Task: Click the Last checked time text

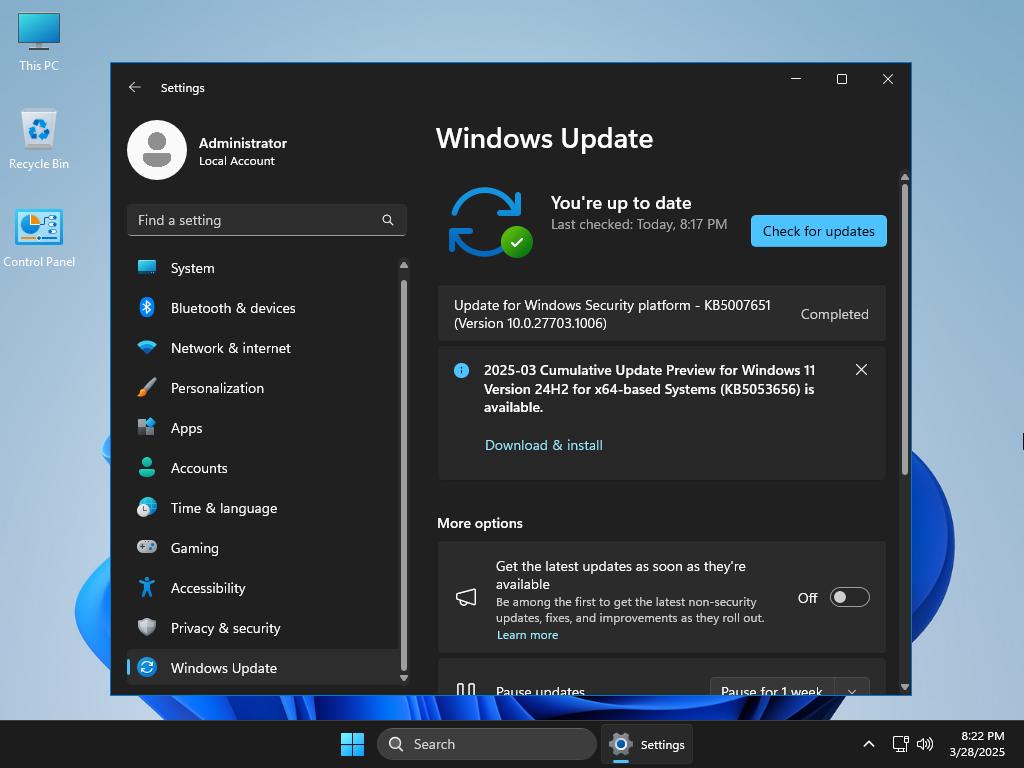Action: 639,225
